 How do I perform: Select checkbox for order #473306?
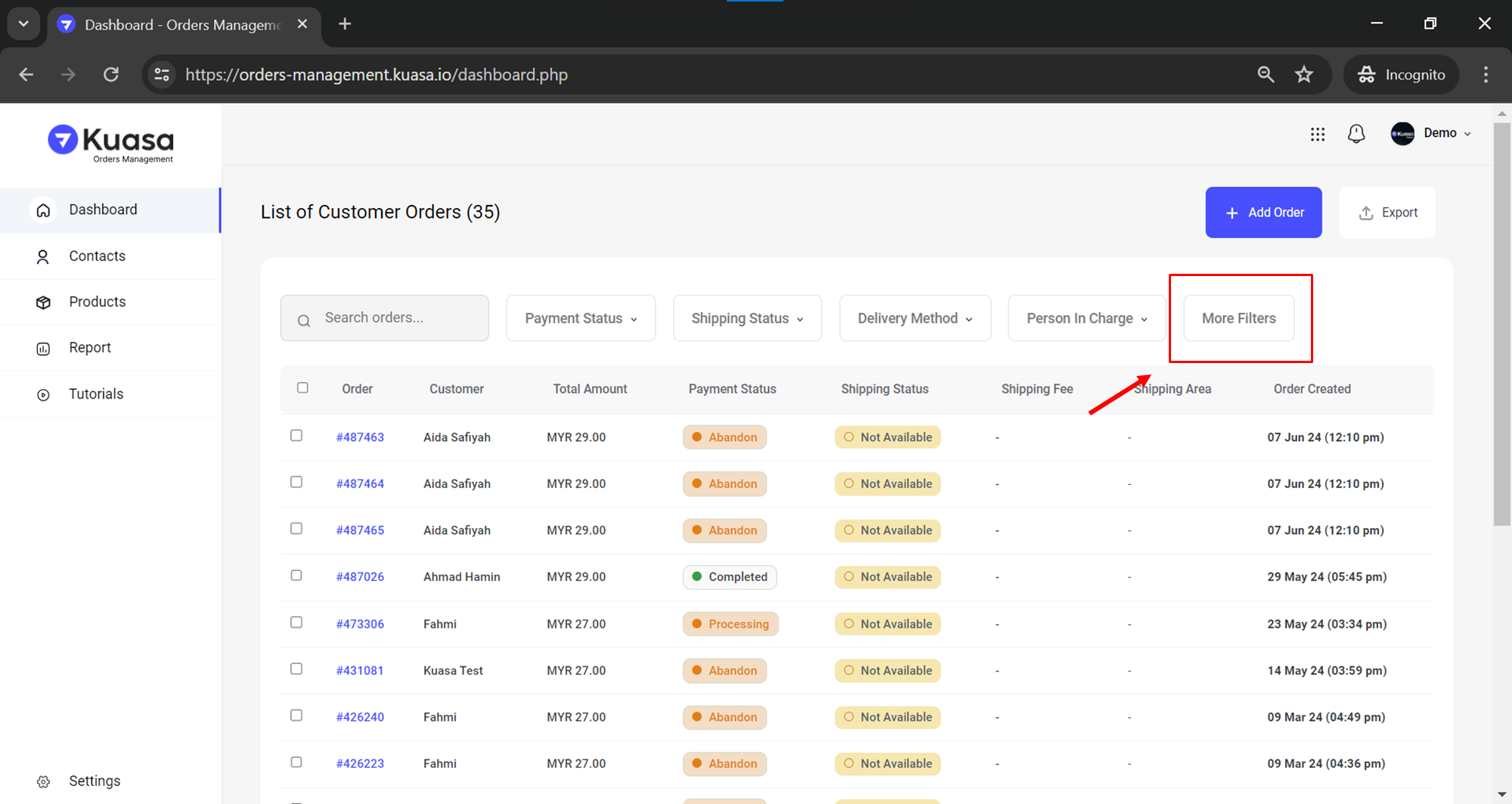296,622
